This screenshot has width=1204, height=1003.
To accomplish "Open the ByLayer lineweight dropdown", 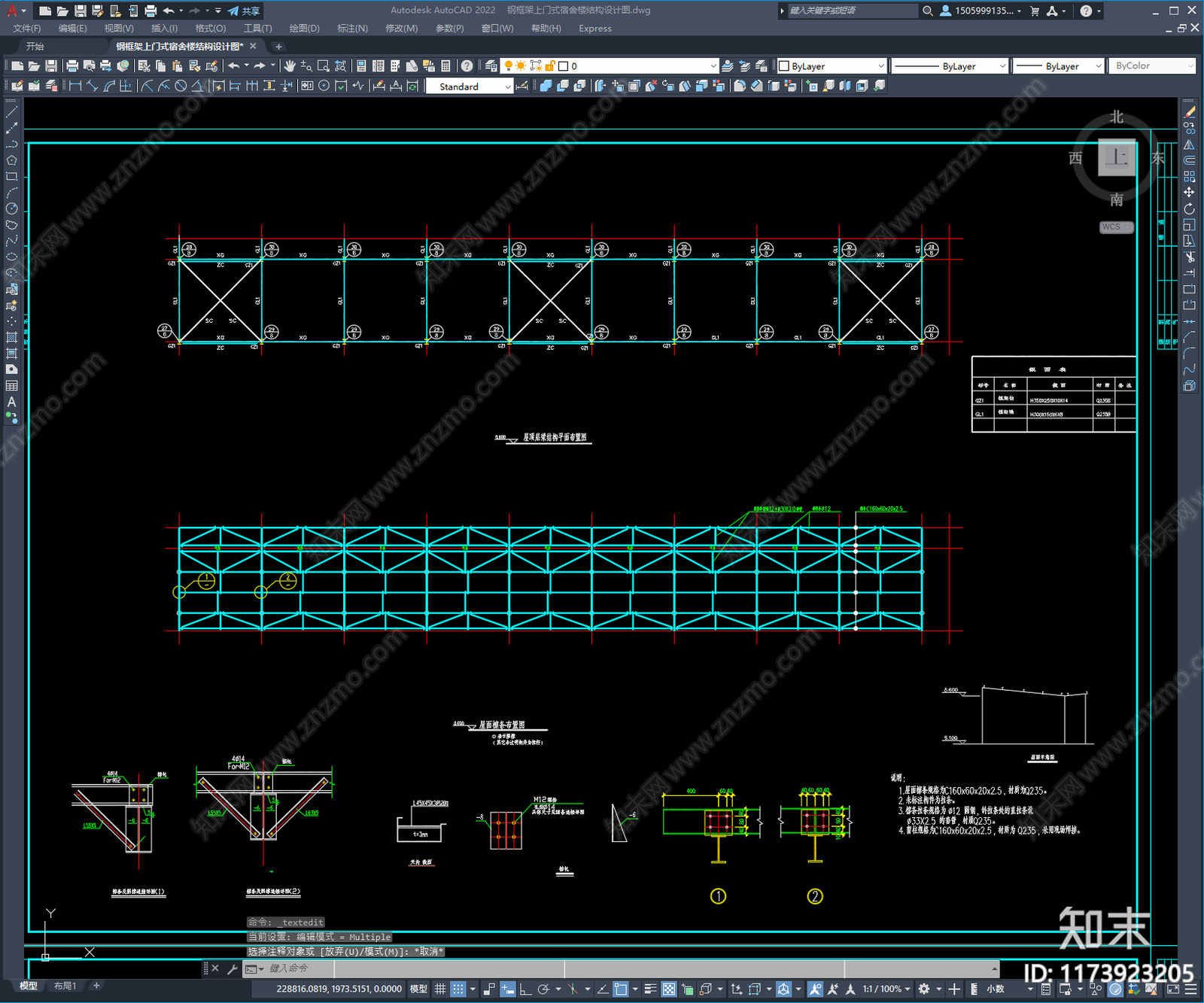I will click(1057, 66).
